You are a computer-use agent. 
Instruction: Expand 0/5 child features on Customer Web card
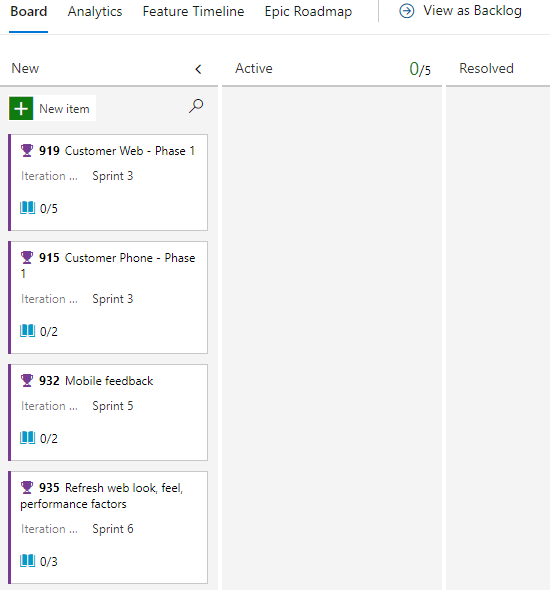[39, 208]
